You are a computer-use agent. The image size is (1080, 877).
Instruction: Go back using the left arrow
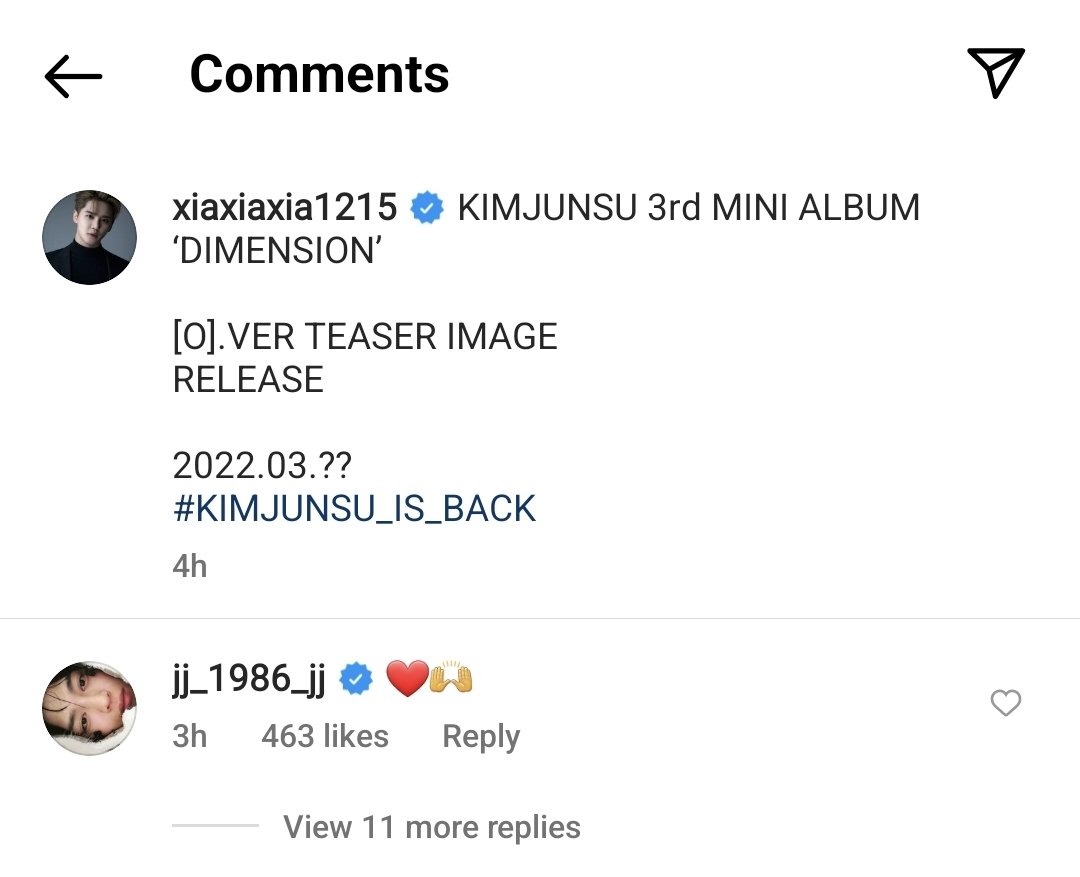(73, 76)
